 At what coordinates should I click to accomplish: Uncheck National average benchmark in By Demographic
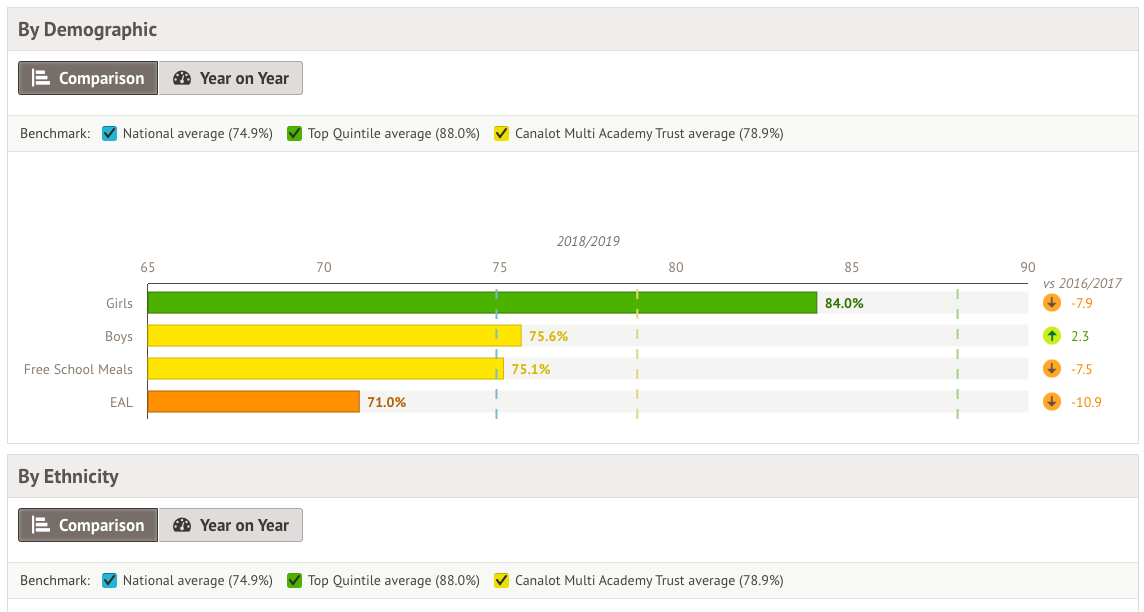click(110, 133)
